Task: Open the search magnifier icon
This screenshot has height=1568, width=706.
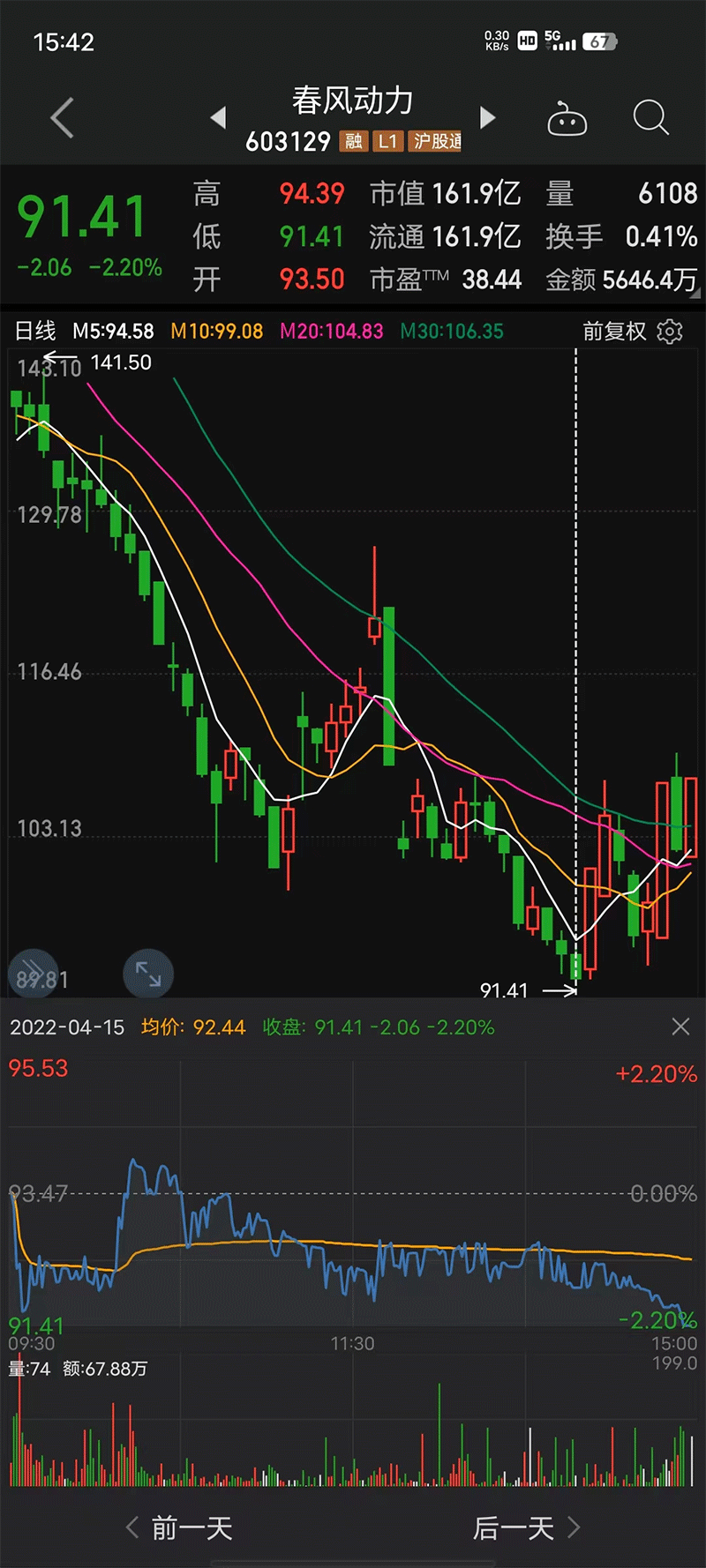Action: 651,117
